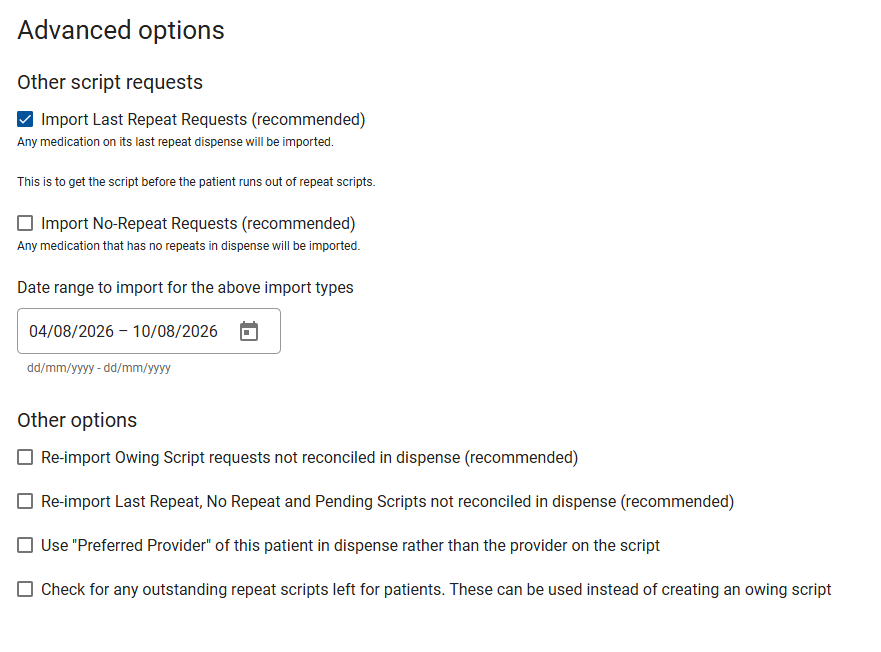The width and height of the screenshot is (881, 652).
Task: Click the 'Import Last Repeat Requests (recommended)' label
Action: (x=203, y=120)
